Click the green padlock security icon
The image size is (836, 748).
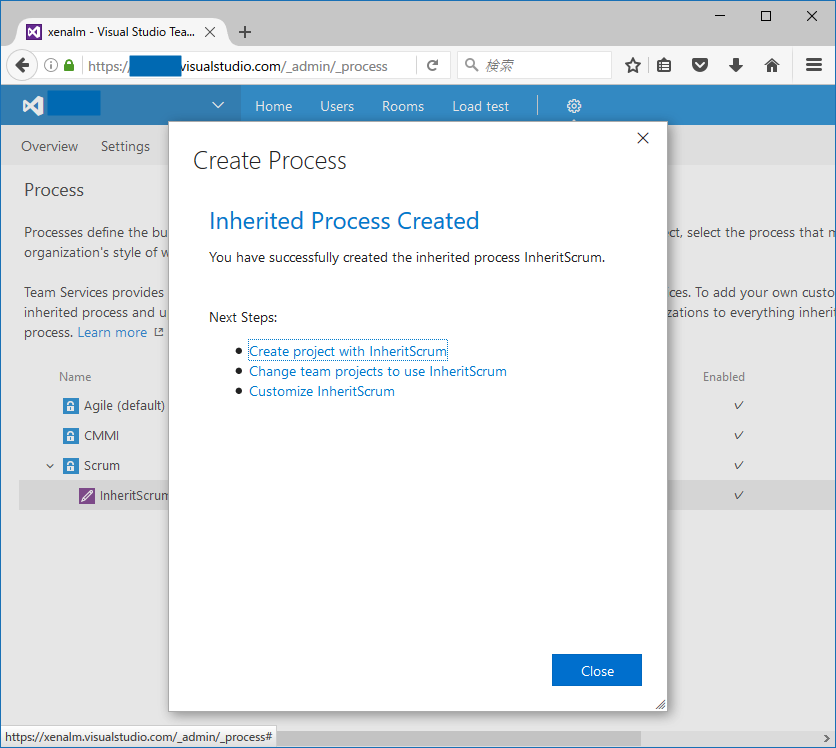[x=69, y=66]
